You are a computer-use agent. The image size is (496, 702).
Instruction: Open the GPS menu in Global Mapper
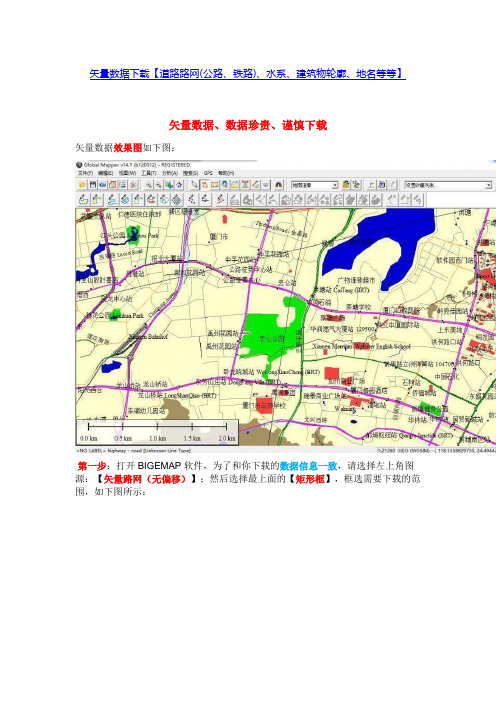[208, 173]
